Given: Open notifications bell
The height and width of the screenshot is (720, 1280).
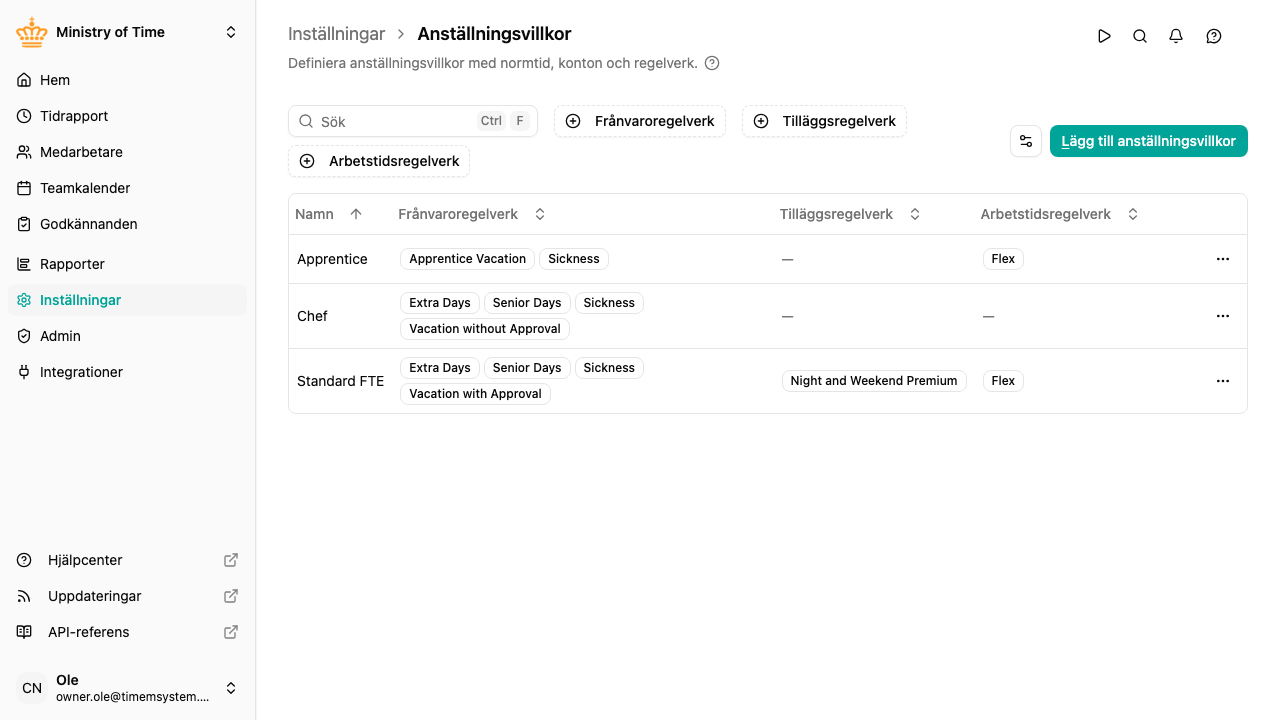Looking at the screenshot, I should pos(1176,36).
